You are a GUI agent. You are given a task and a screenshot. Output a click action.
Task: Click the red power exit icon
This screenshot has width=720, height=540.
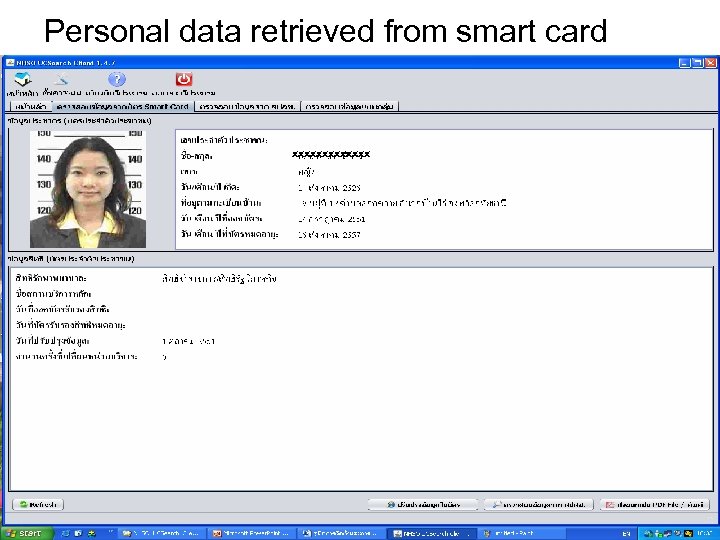tap(184, 79)
